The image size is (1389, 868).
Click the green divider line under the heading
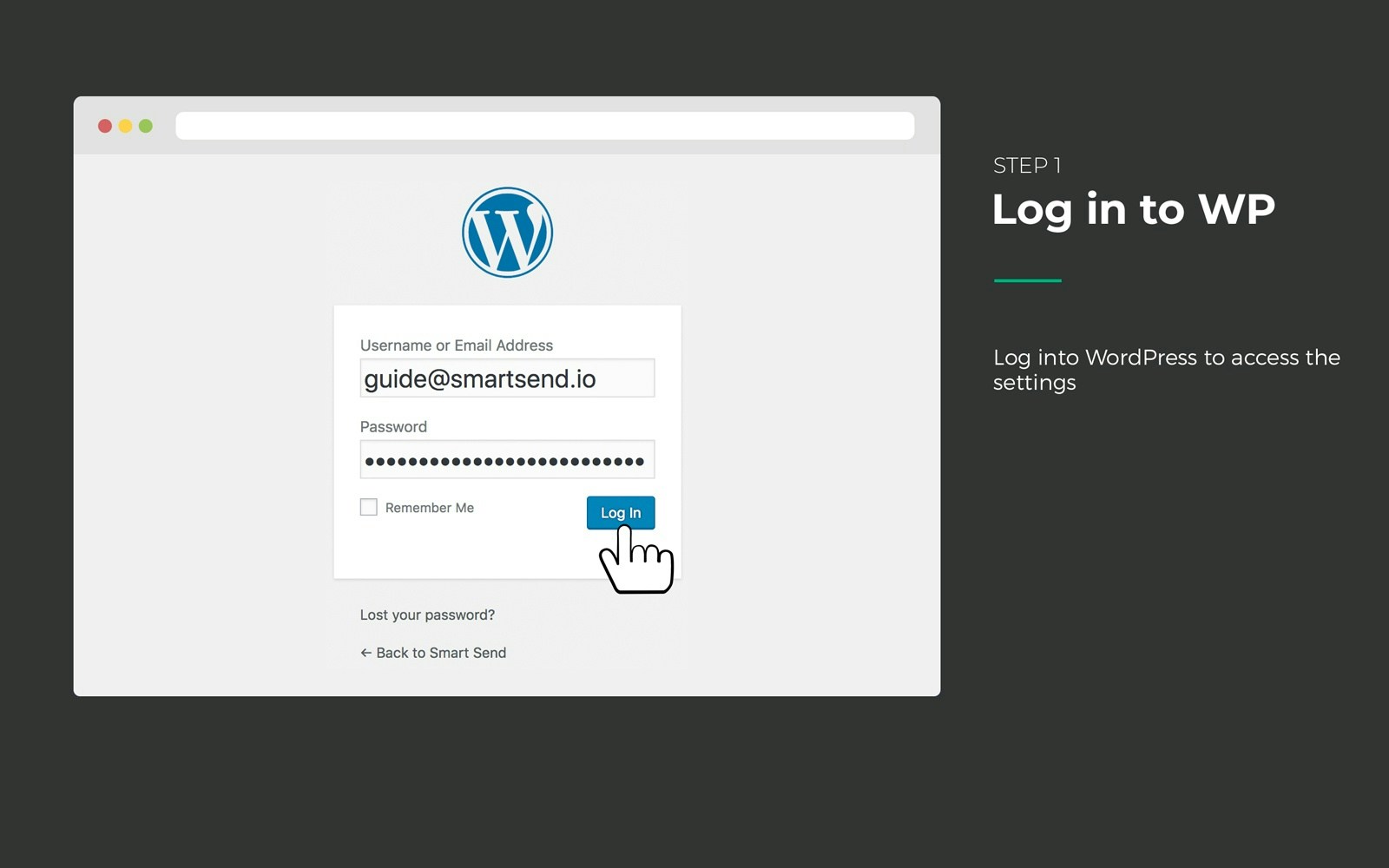point(1027,278)
